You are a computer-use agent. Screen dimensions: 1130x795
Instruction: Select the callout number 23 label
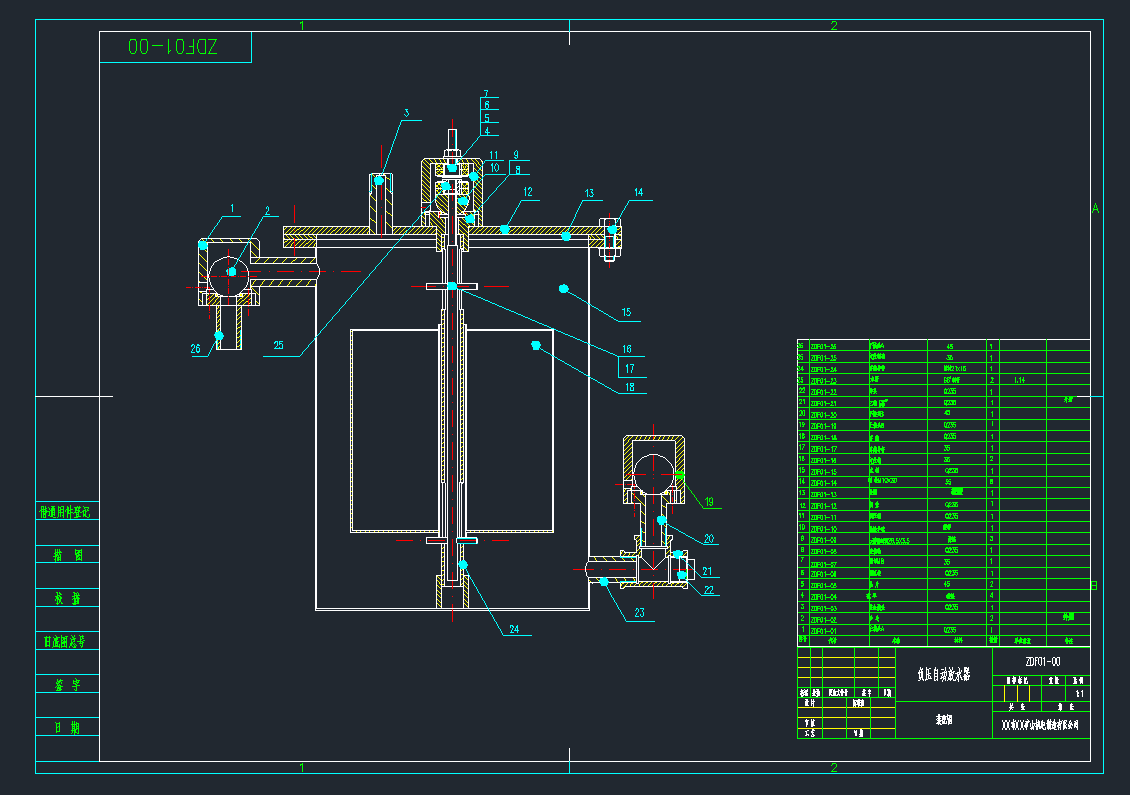click(x=639, y=614)
